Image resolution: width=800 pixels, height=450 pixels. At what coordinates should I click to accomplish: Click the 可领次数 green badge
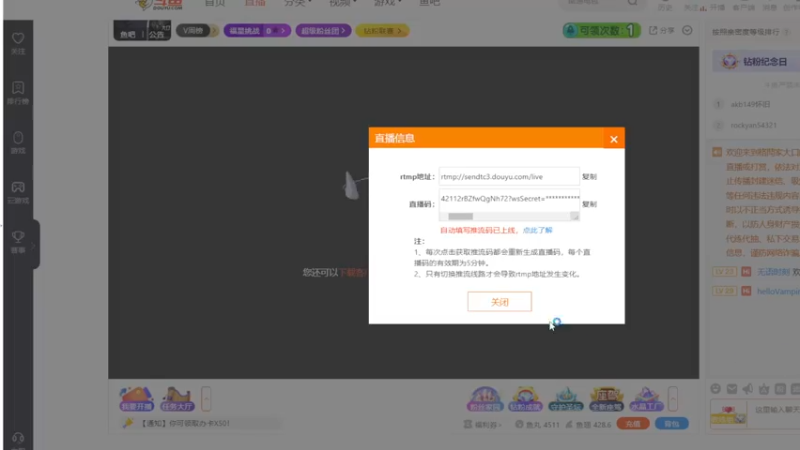[602, 31]
